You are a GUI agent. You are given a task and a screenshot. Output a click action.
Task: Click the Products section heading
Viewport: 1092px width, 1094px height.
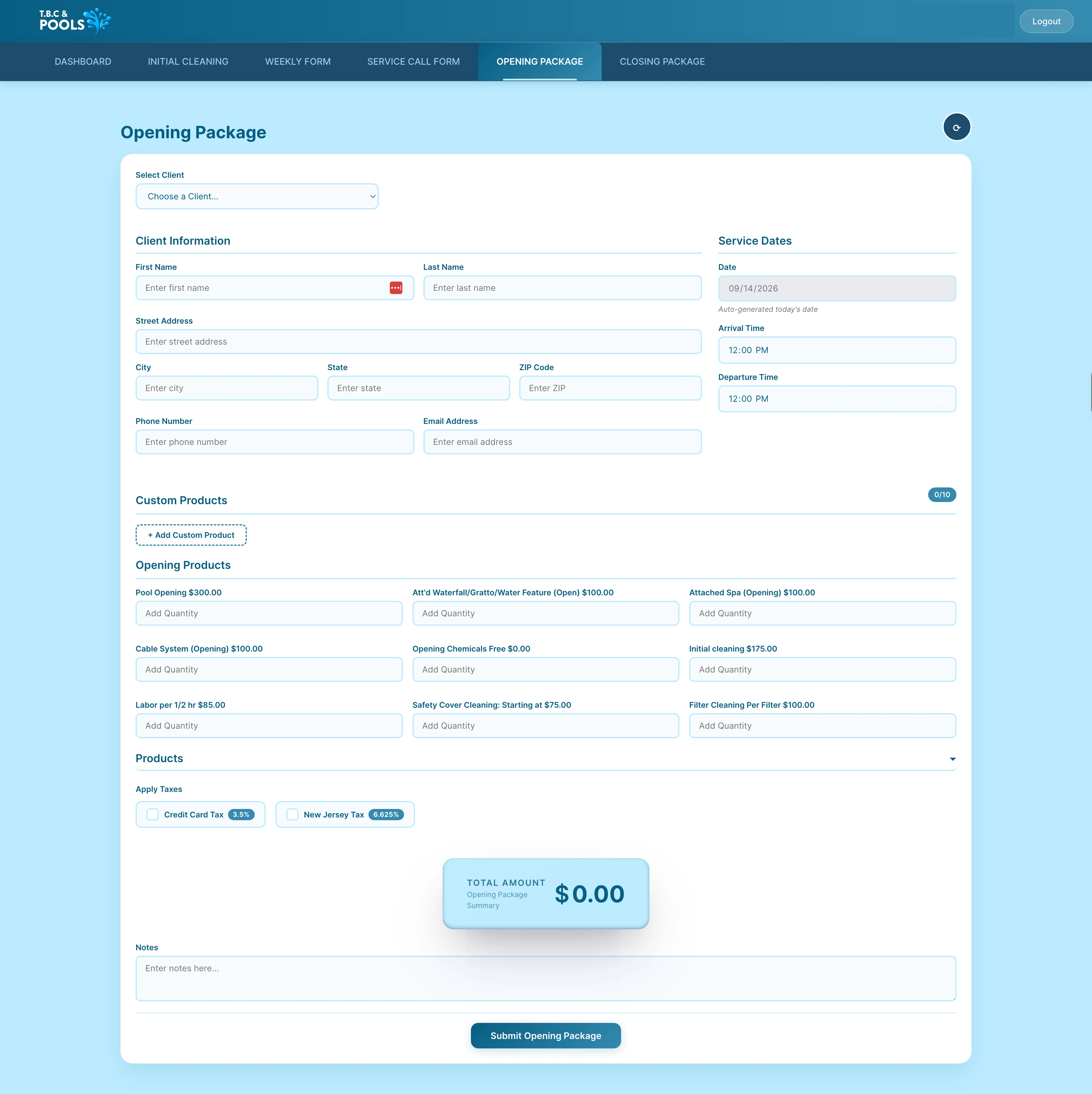coord(159,758)
